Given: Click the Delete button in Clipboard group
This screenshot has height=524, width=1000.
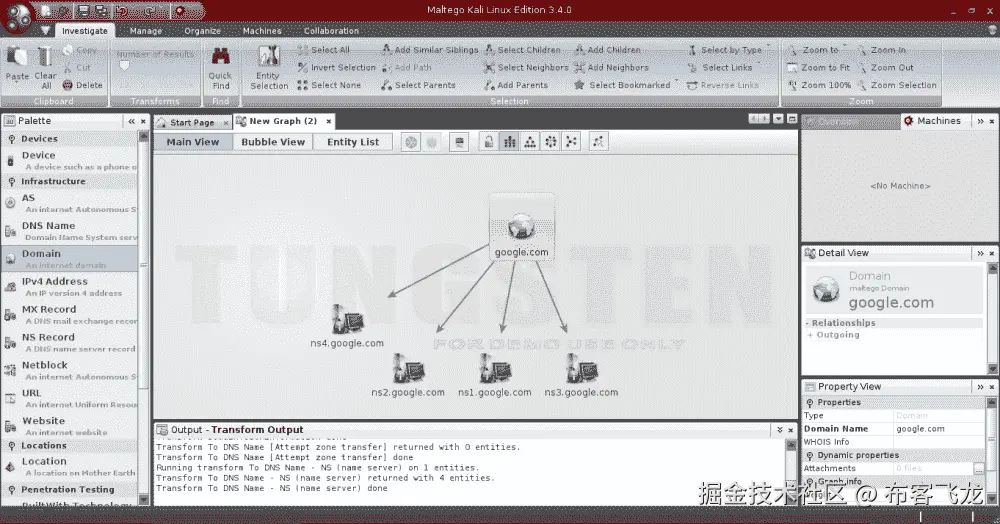Looking at the screenshot, I should pyautogui.click(x=82, y=85).
